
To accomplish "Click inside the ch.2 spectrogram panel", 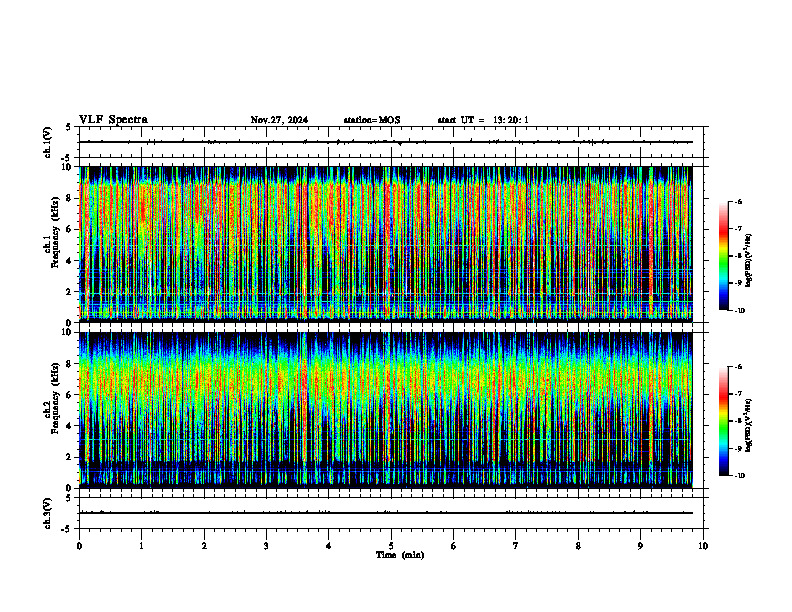I will click(386, 410).
